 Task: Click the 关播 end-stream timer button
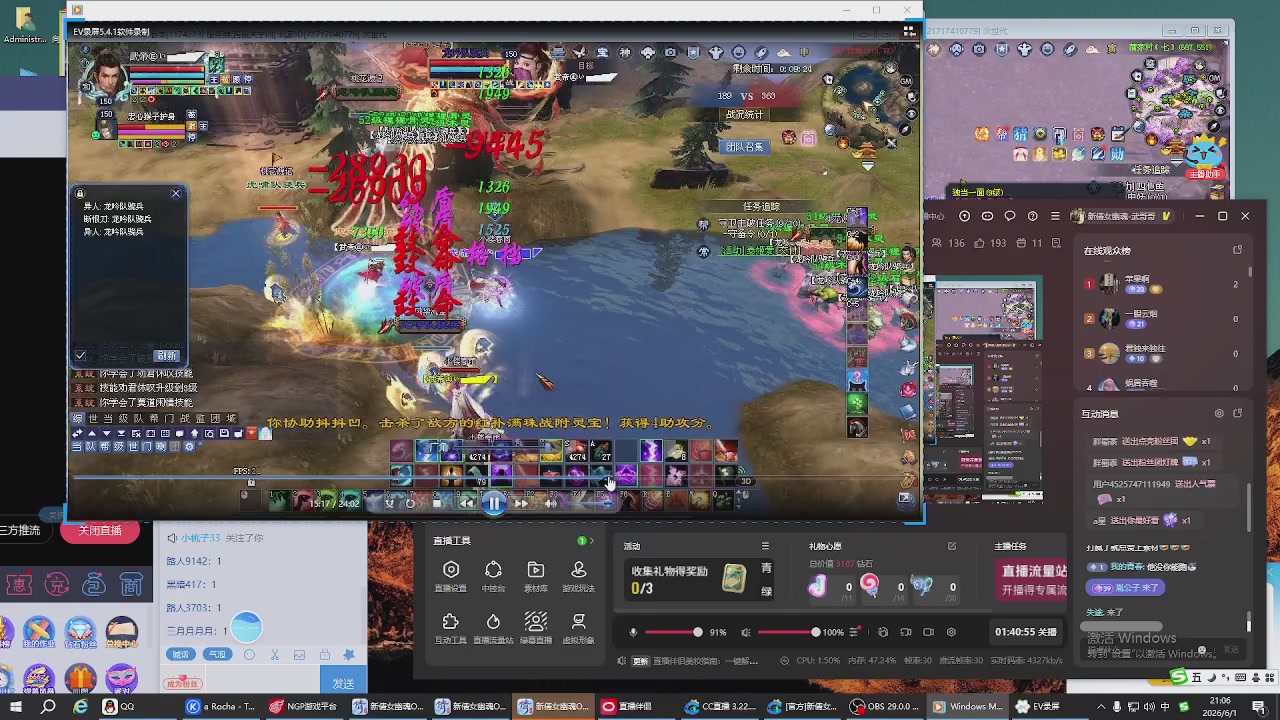click(1026, 632)
